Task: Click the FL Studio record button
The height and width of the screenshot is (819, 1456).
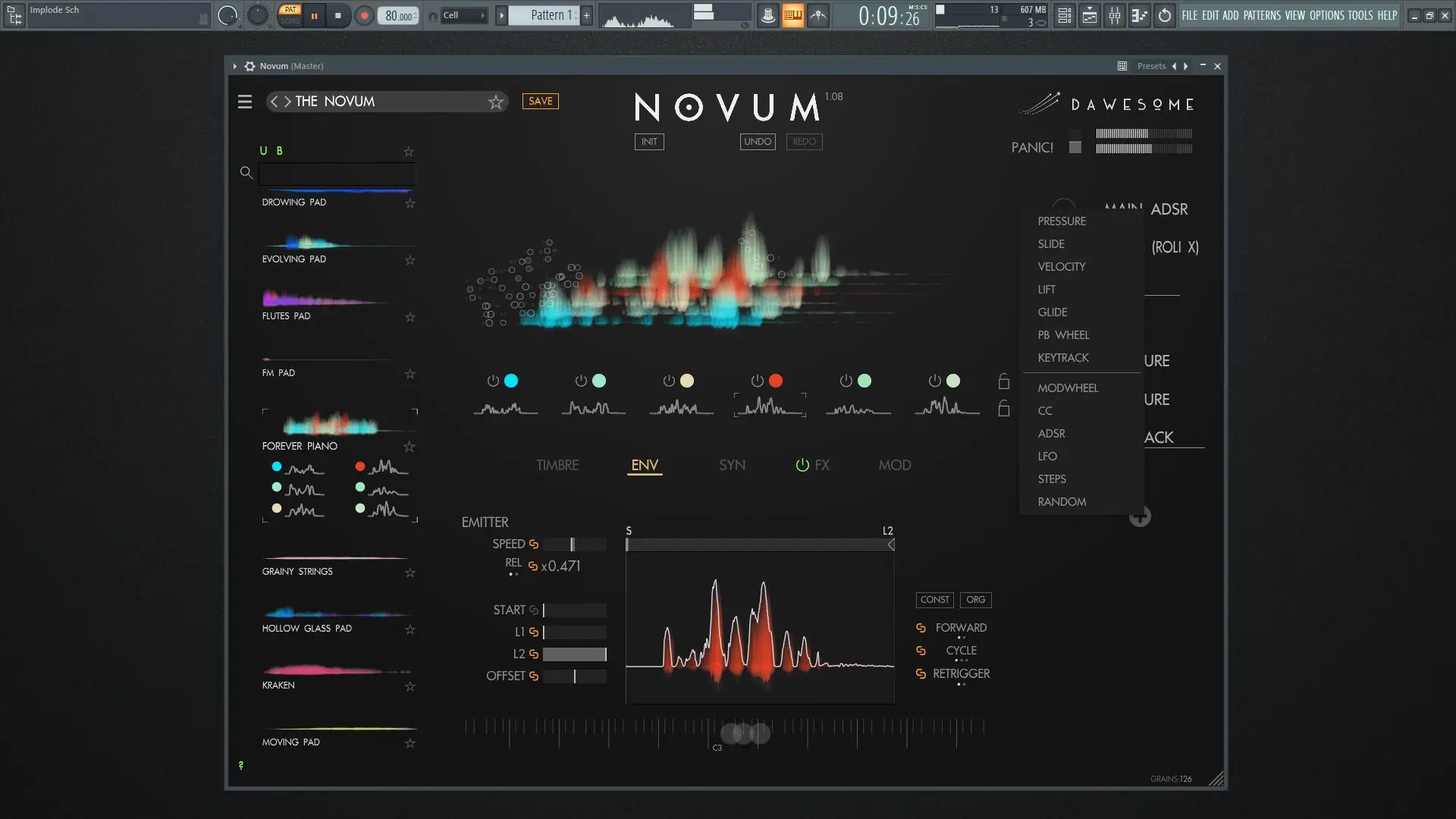Action: pyautogui.click(x=364, y=15)
